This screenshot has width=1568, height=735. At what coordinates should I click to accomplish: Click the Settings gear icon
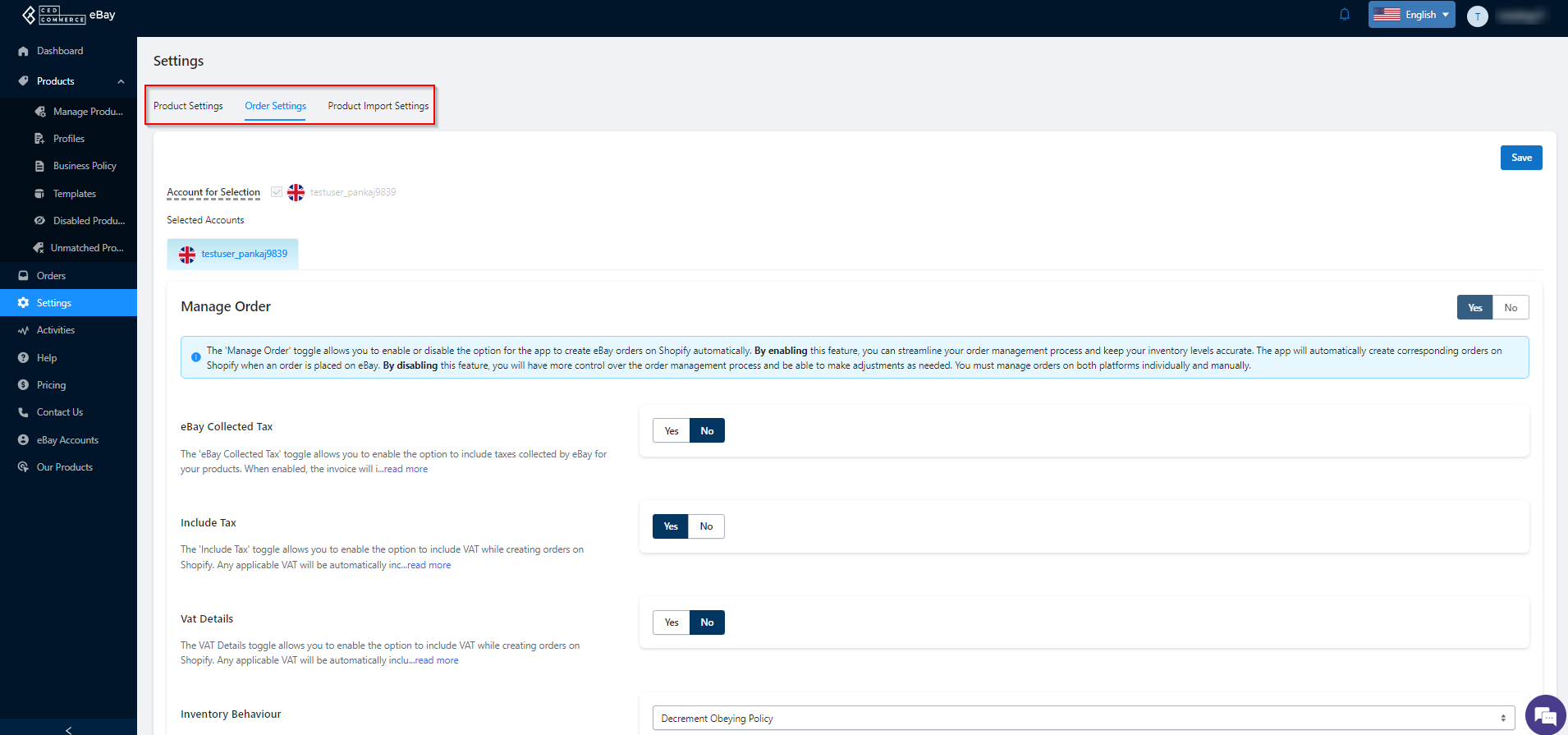23,303
